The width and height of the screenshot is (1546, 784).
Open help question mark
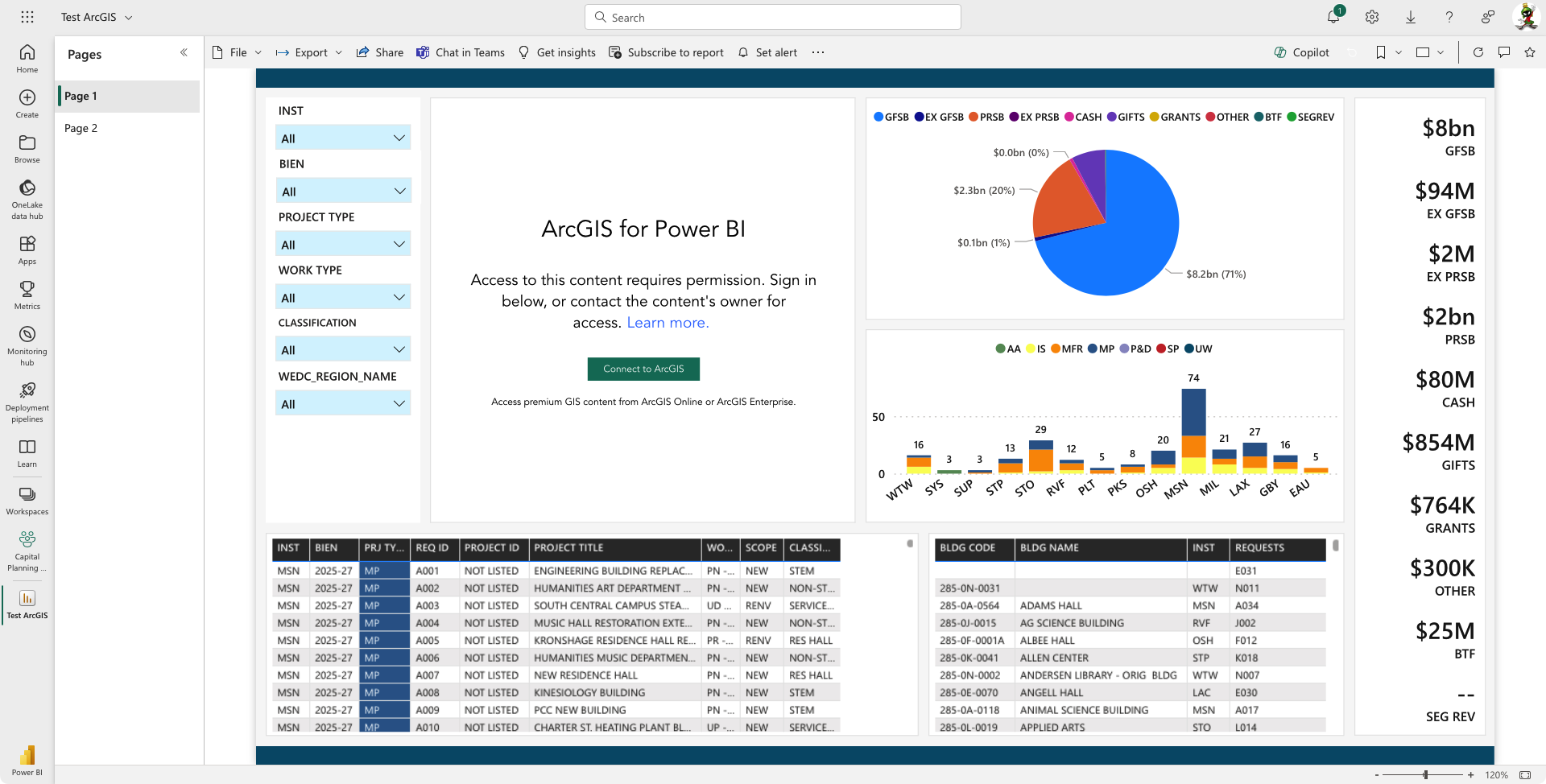click(x=1449, y=17)
